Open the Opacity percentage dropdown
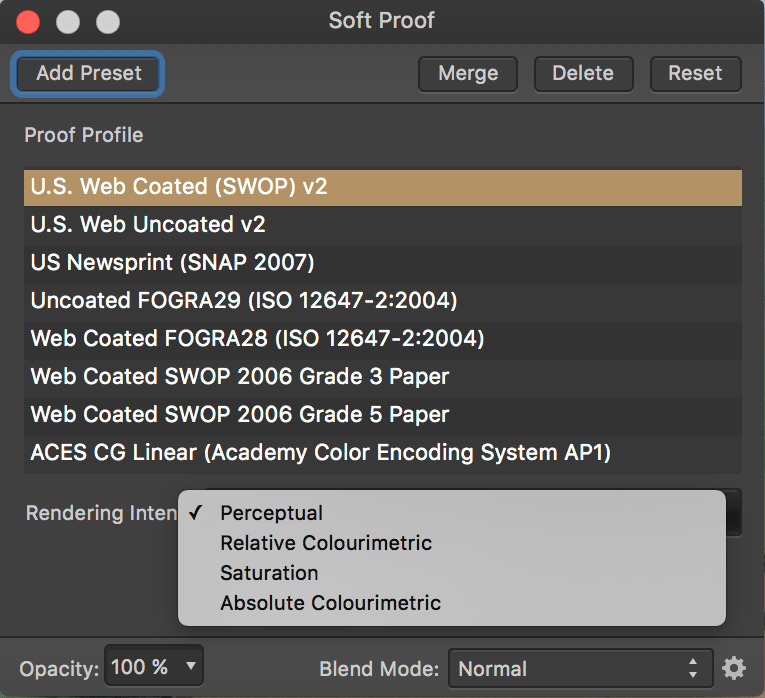765x698 pixels. tap(153, 667)
